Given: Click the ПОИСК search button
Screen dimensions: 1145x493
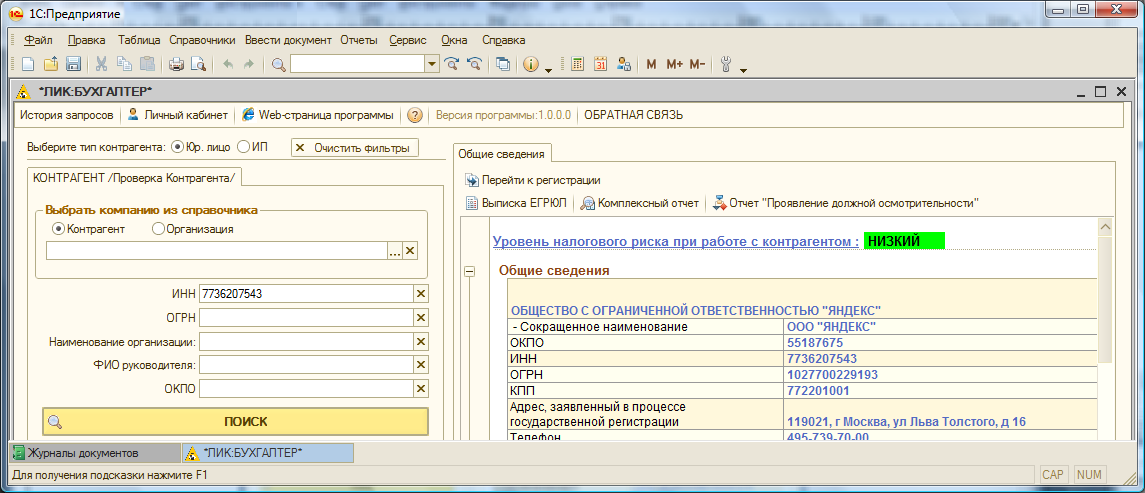Looking at the screenshot, I should pyautogui.click(x=235, y=421).
